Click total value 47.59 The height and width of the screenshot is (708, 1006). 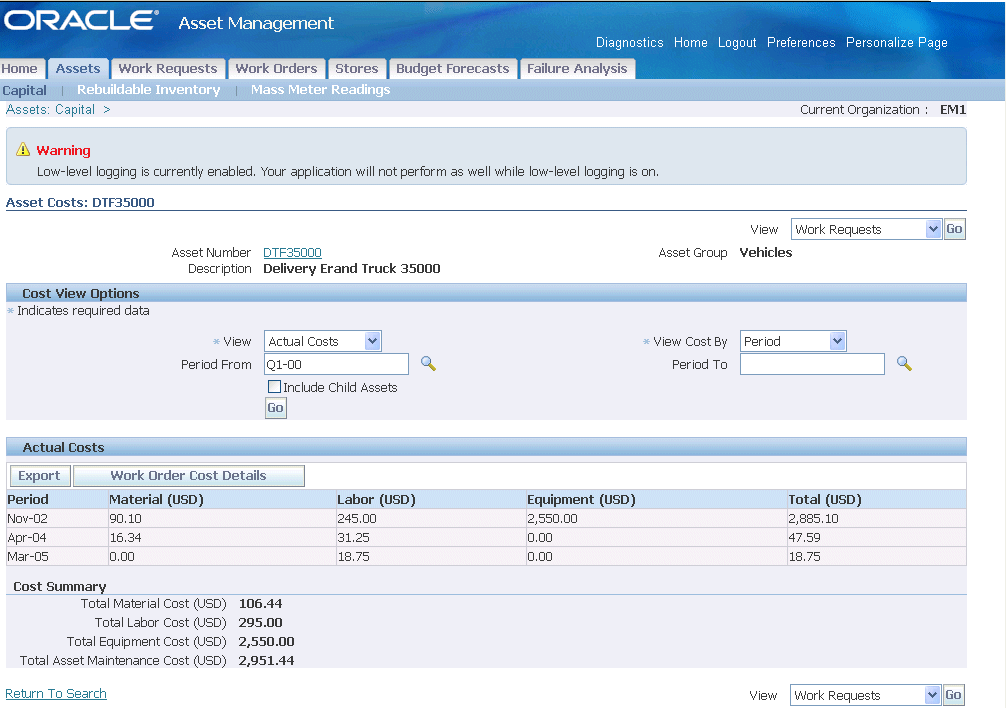(x=805, y=537)
